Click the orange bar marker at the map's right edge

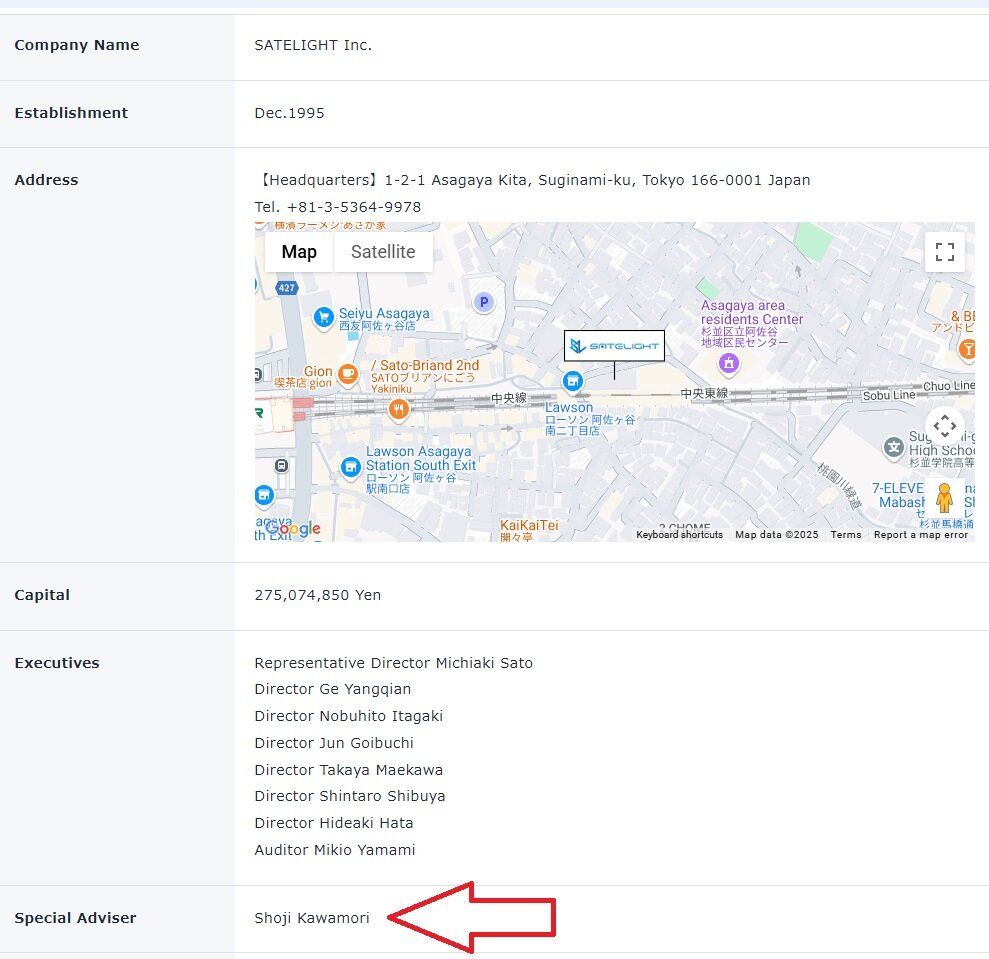[x=968, y=349]
